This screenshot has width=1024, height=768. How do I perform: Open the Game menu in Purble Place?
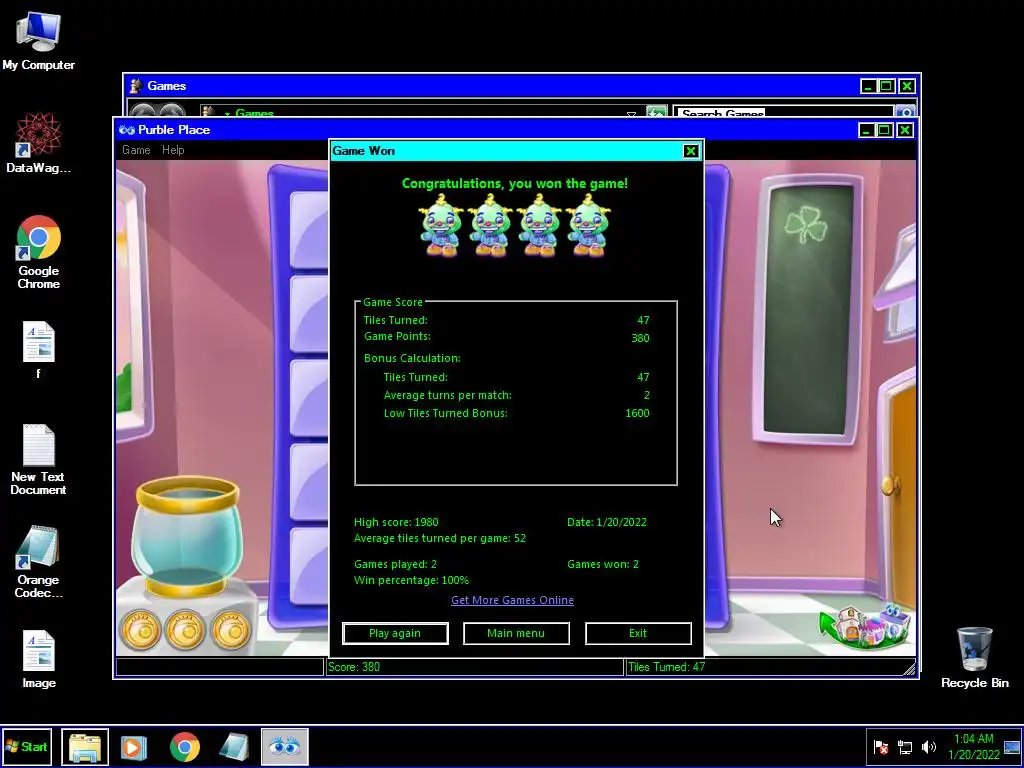(x=136, y=150)
